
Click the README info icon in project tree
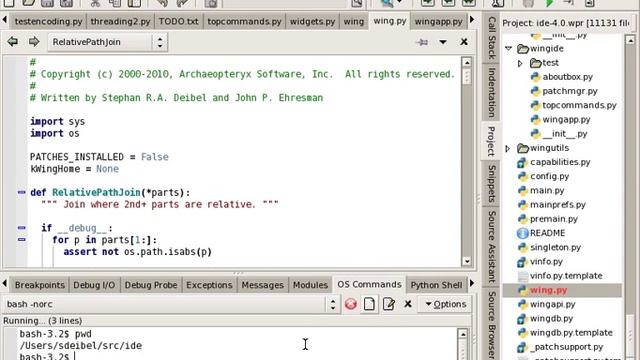[522, 233]
